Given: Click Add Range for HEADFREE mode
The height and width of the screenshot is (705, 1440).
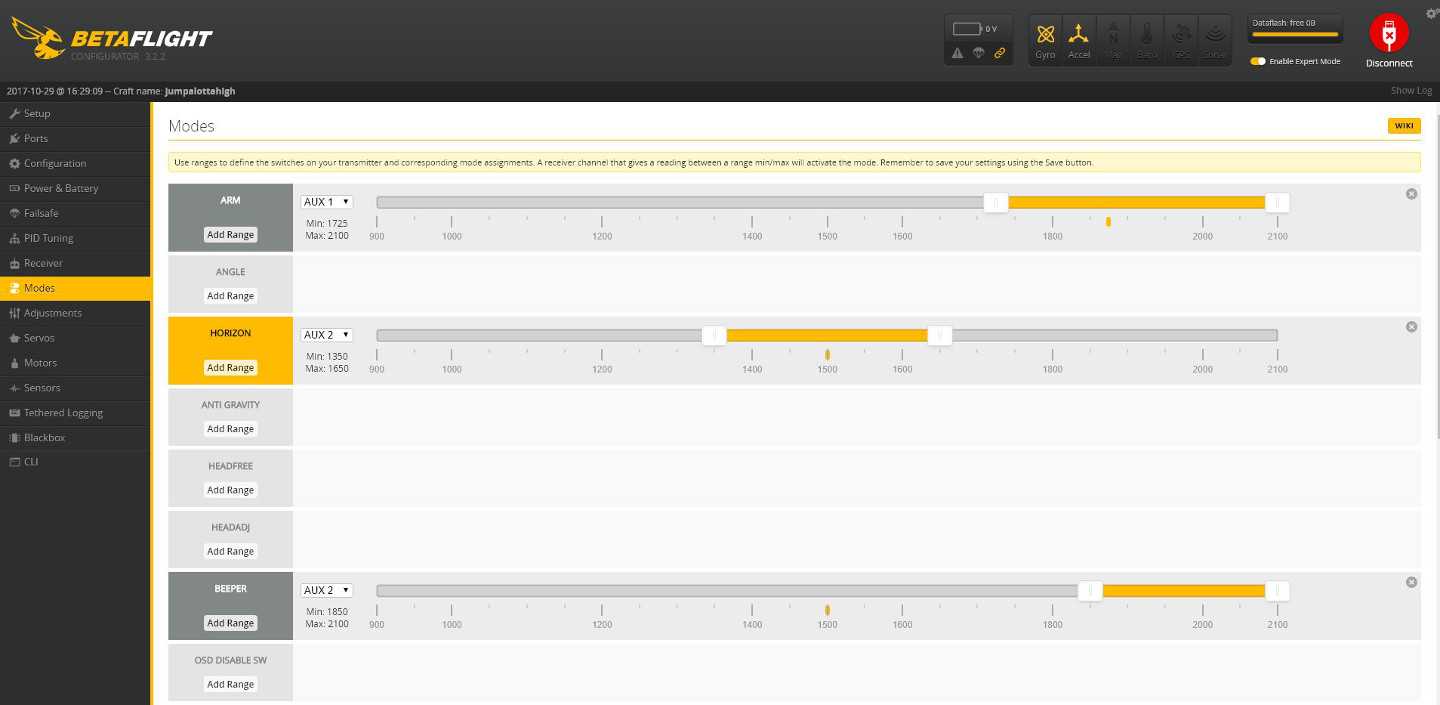Looking at the screenshot, I should pyautogui.click(x=230, y=490).
